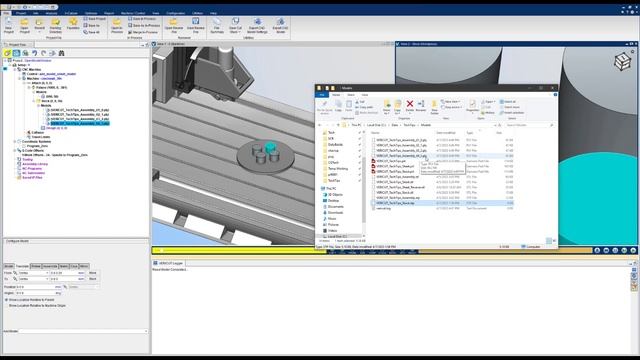Select NC Programs in the project tree
The image size is (640, 360).
click(x=32, y=169)
